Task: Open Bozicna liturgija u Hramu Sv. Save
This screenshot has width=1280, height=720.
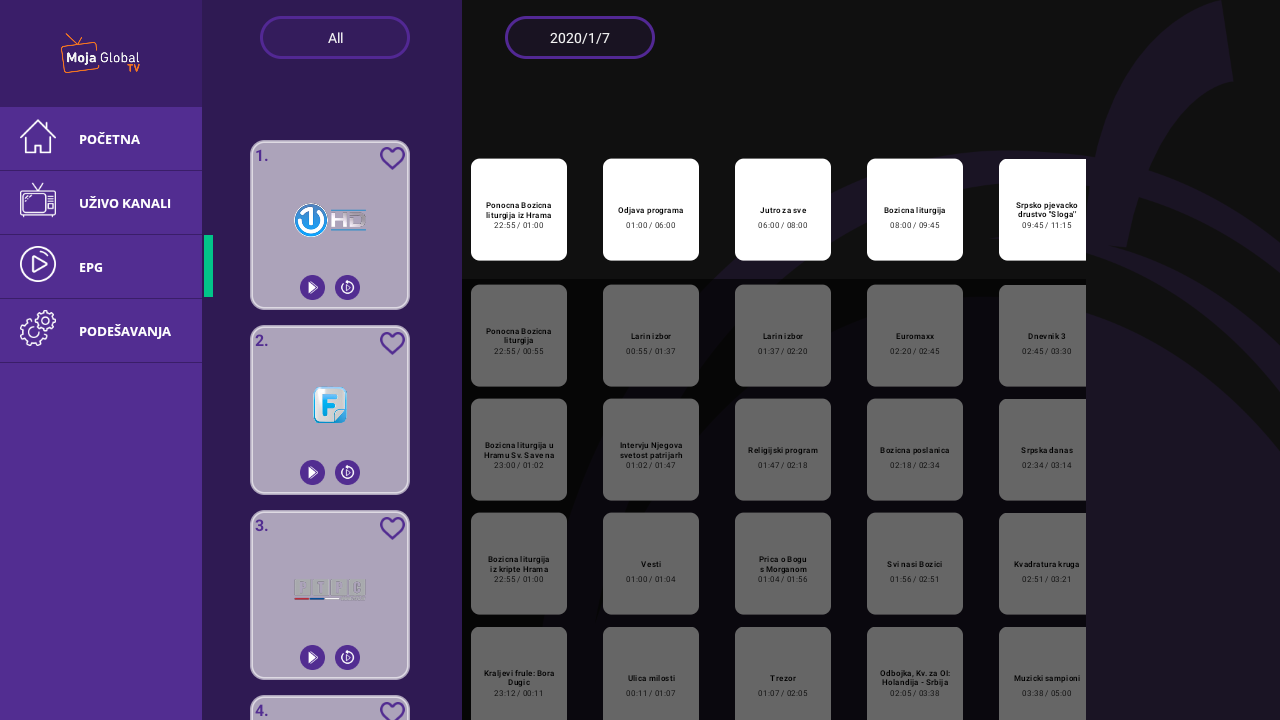Action: point(519,450)
